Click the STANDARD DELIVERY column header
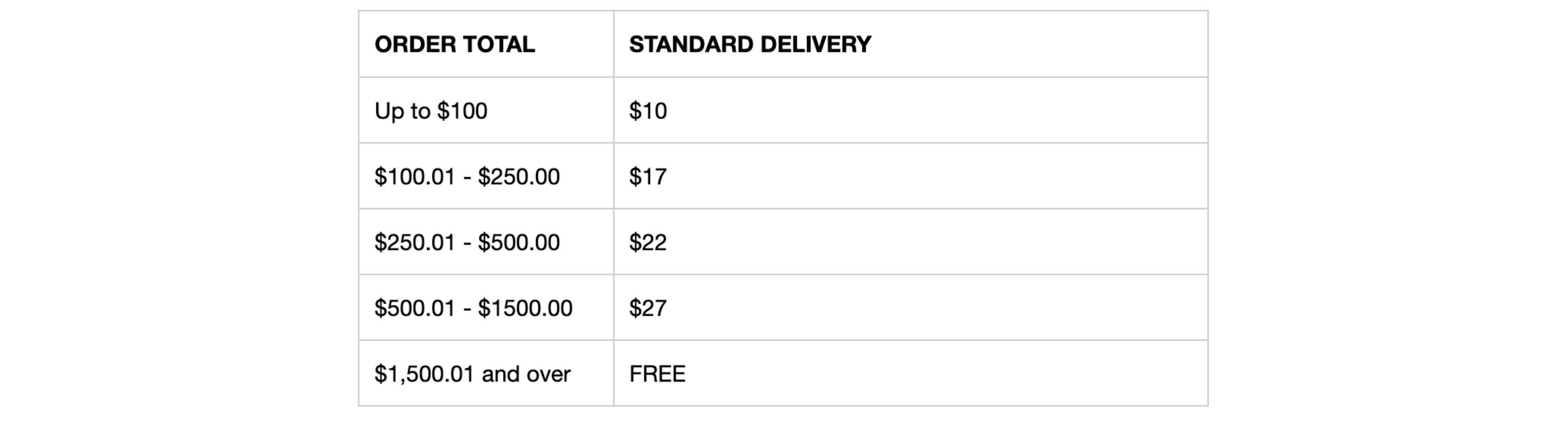Screen dimensions: 1568x426 750,44
